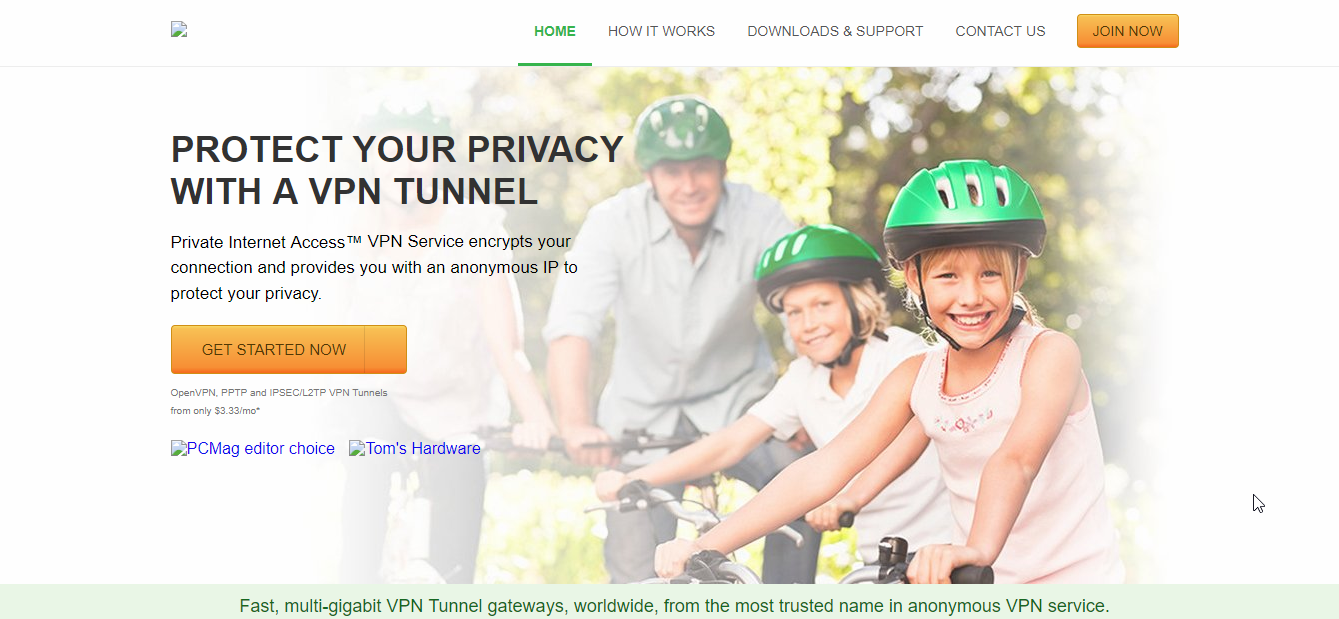Select CONTACT US in navigation
This screenshot has width=1339, height=619.
[x=1000, y=32]
